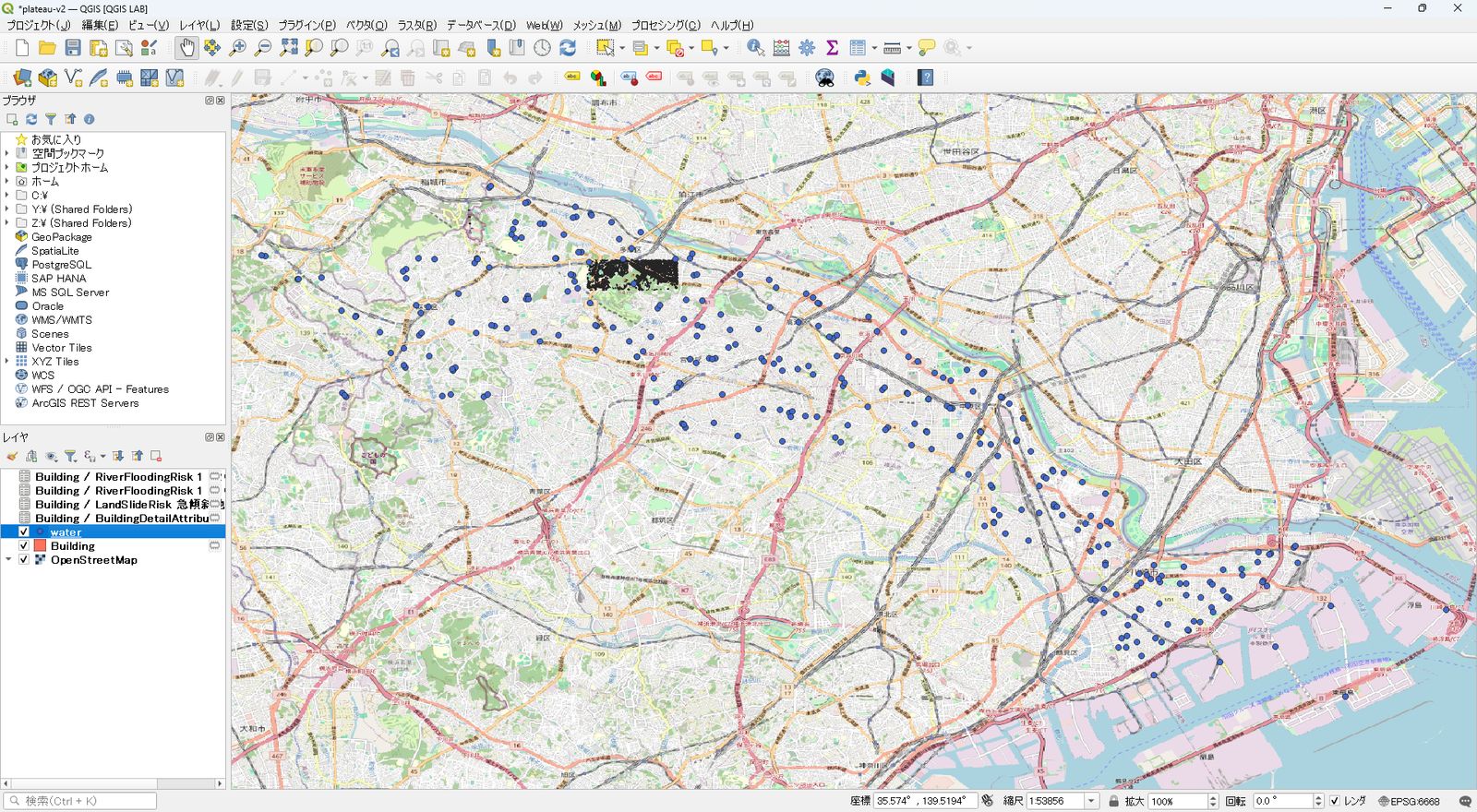Create a new project with toolbar icon
The width and height of the screenshot is (1477, 812).
click(x=22, y=48)
